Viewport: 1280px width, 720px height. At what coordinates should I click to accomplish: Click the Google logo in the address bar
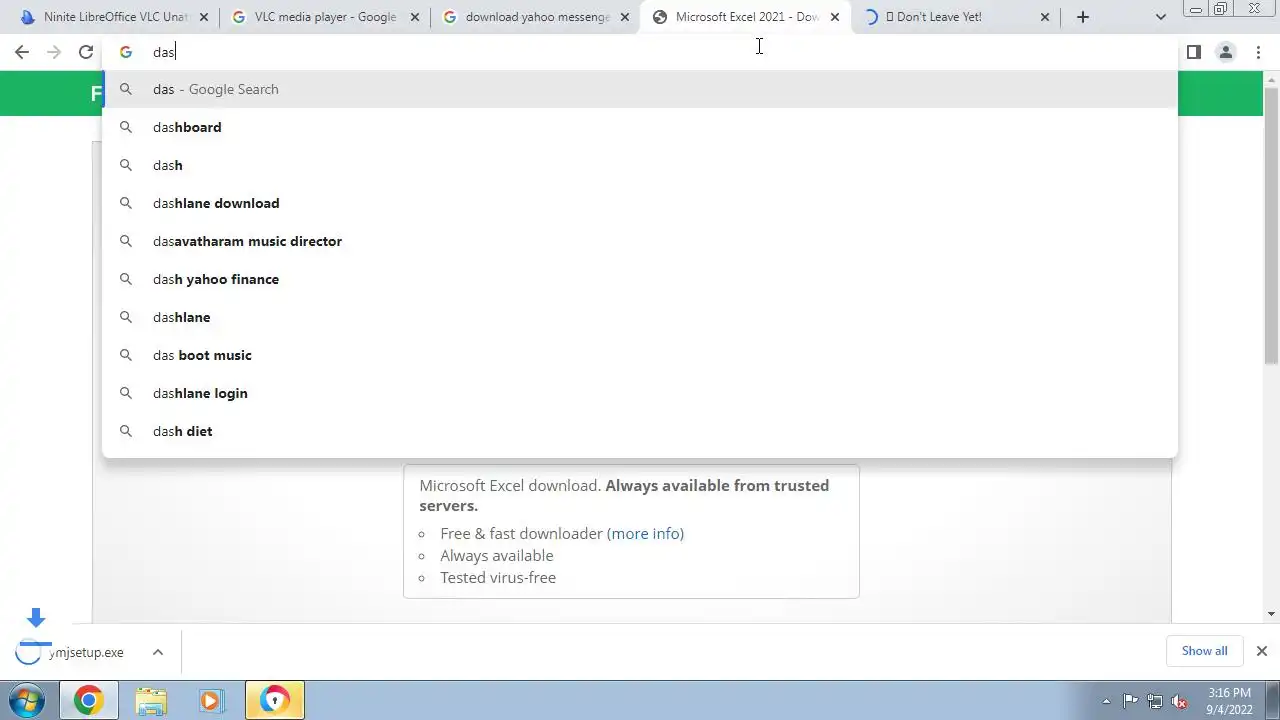[x=126, y=52]
